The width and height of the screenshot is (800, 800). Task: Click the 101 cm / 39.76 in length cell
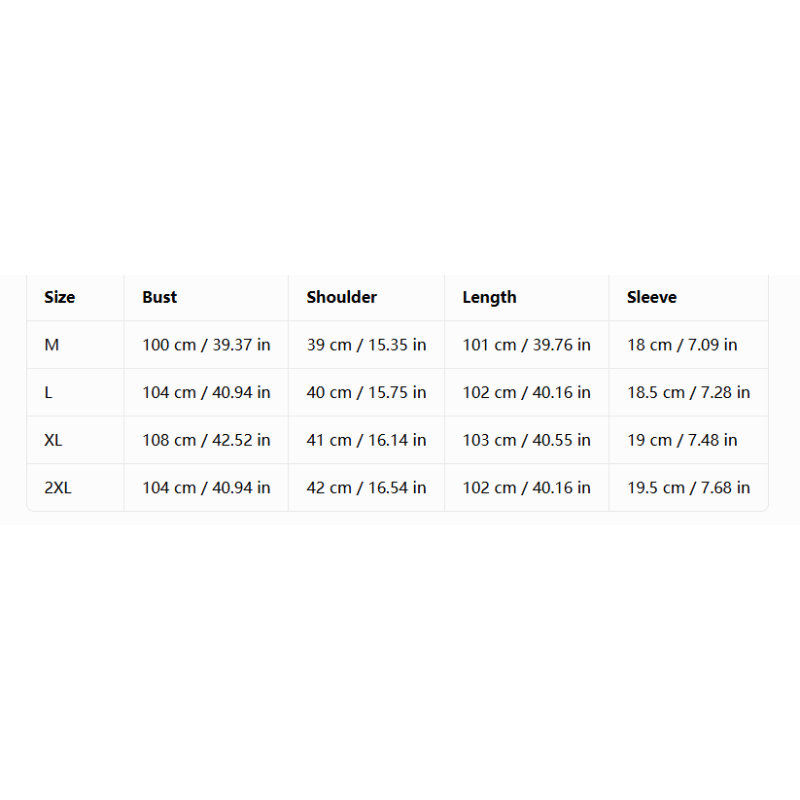click(526, 345)
